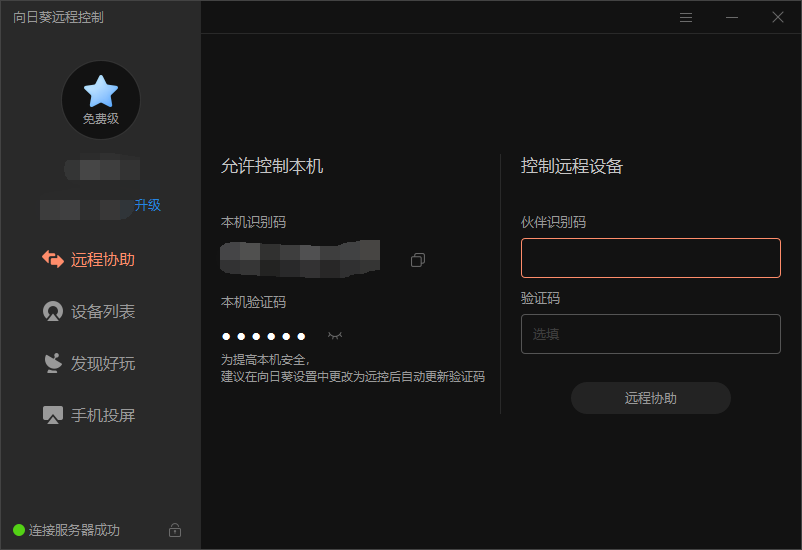Image resolution: width=802 pixels, height=550 pixels.
Task: Minimize the Sunlogin window
Action: coord(732,17)
